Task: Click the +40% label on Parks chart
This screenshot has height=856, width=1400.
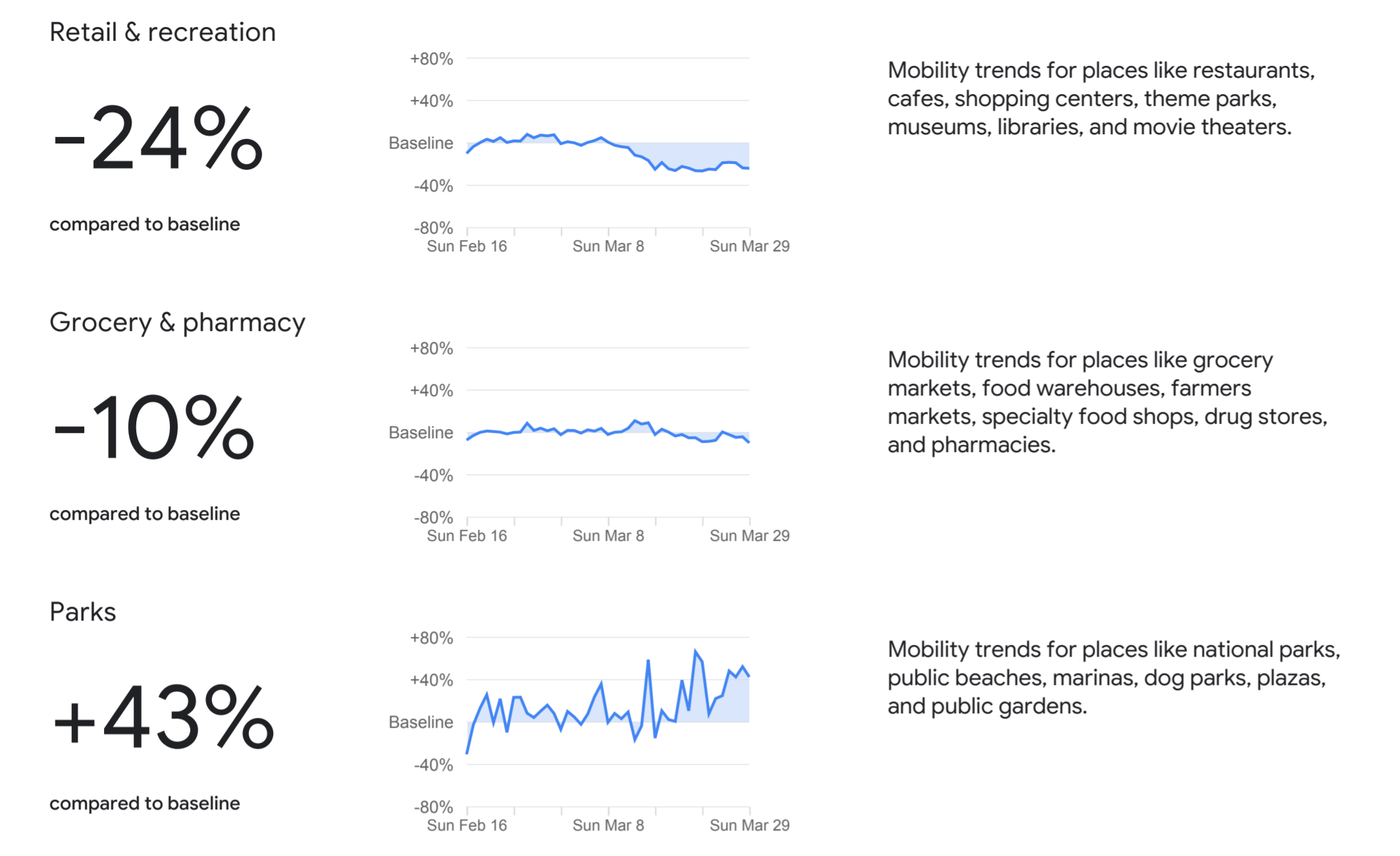Action: coord(431,680)
